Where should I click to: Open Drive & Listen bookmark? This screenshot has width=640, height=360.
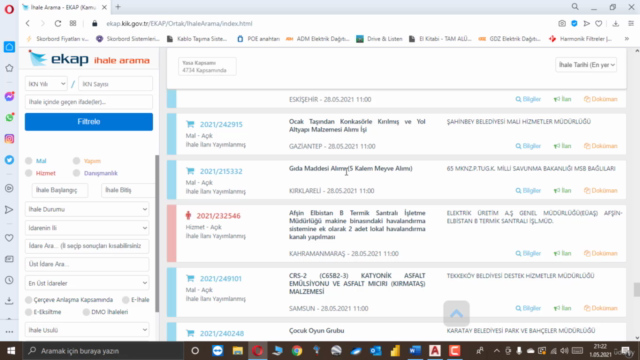click(x=379, y=39)
